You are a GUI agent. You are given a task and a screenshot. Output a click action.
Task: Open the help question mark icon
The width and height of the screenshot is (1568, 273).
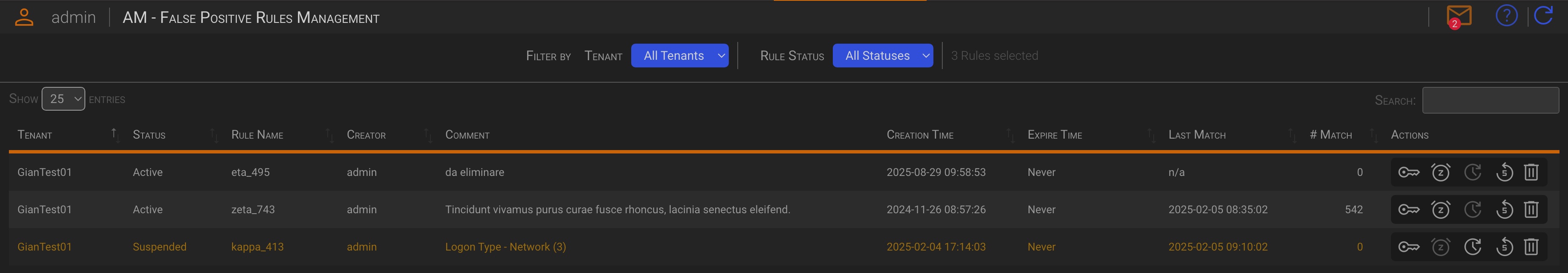point(1506,16)
